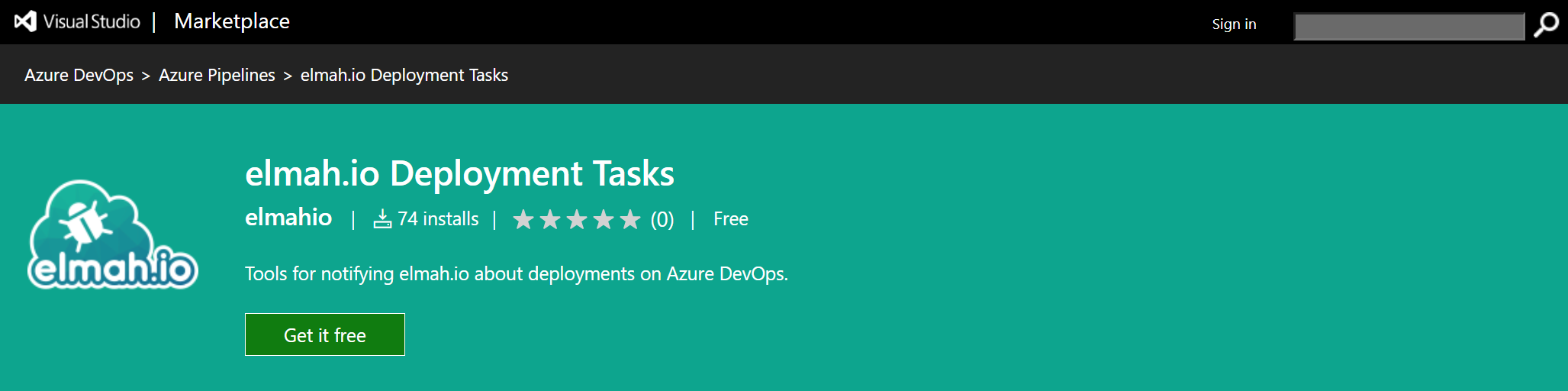Click the first rating star

click(523, 220)
